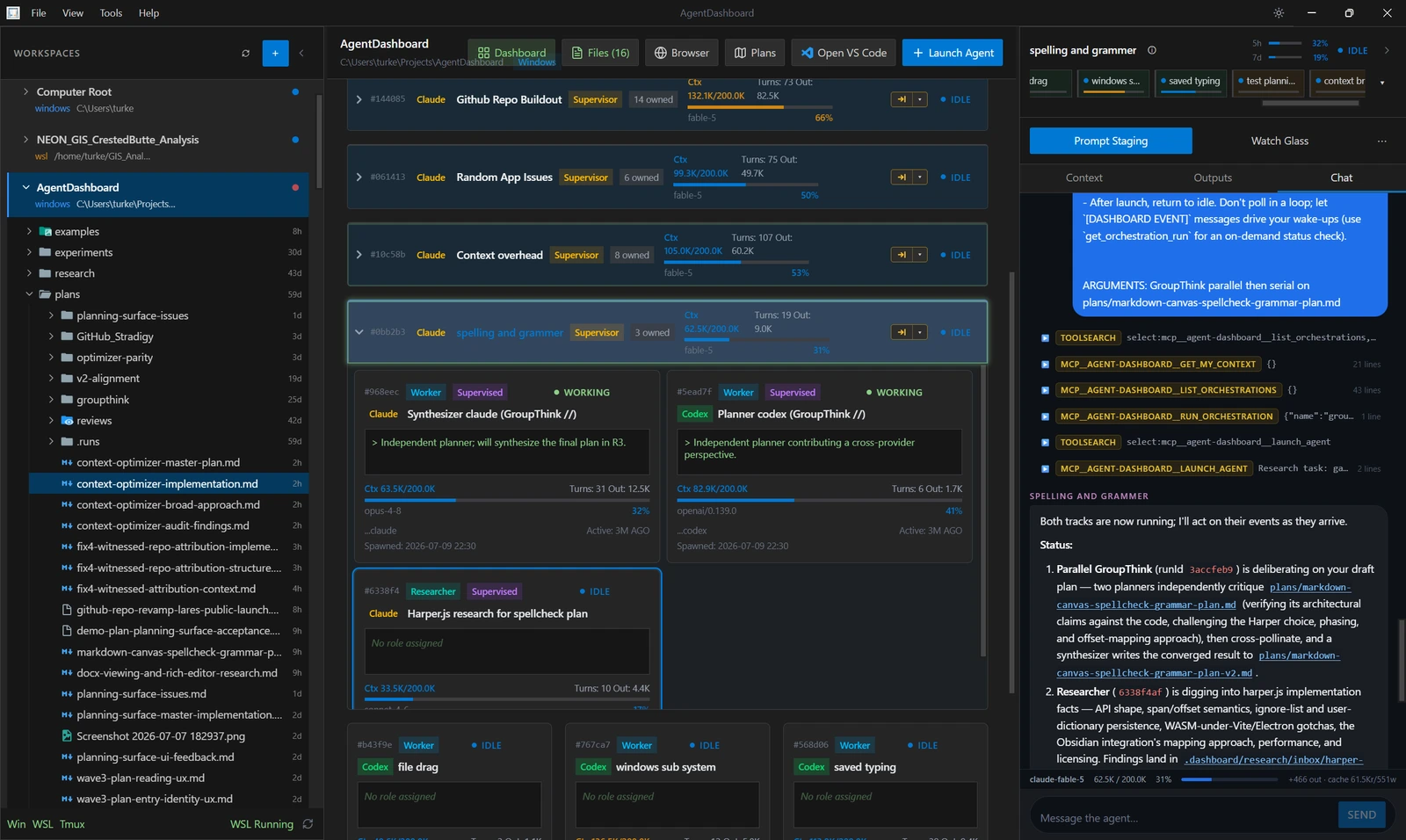The height and width of the screenshot is (840, 1406).
Task: Open the File menu
Action: [39, 13]
